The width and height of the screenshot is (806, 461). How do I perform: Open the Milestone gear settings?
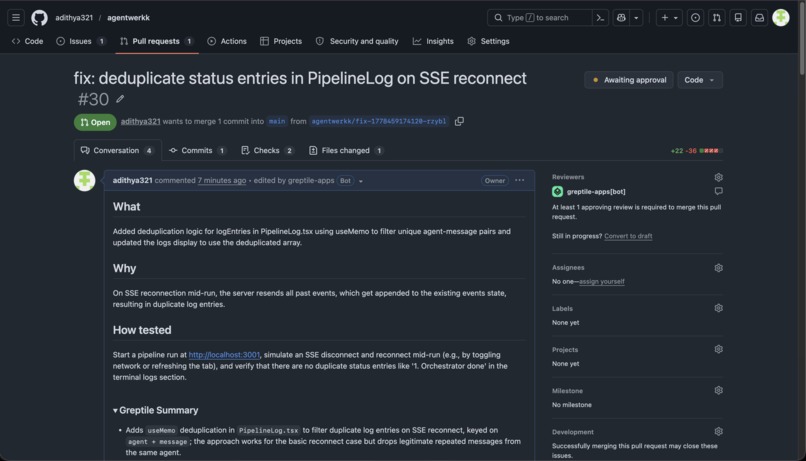pyautogui.click(x=718, y=390)
